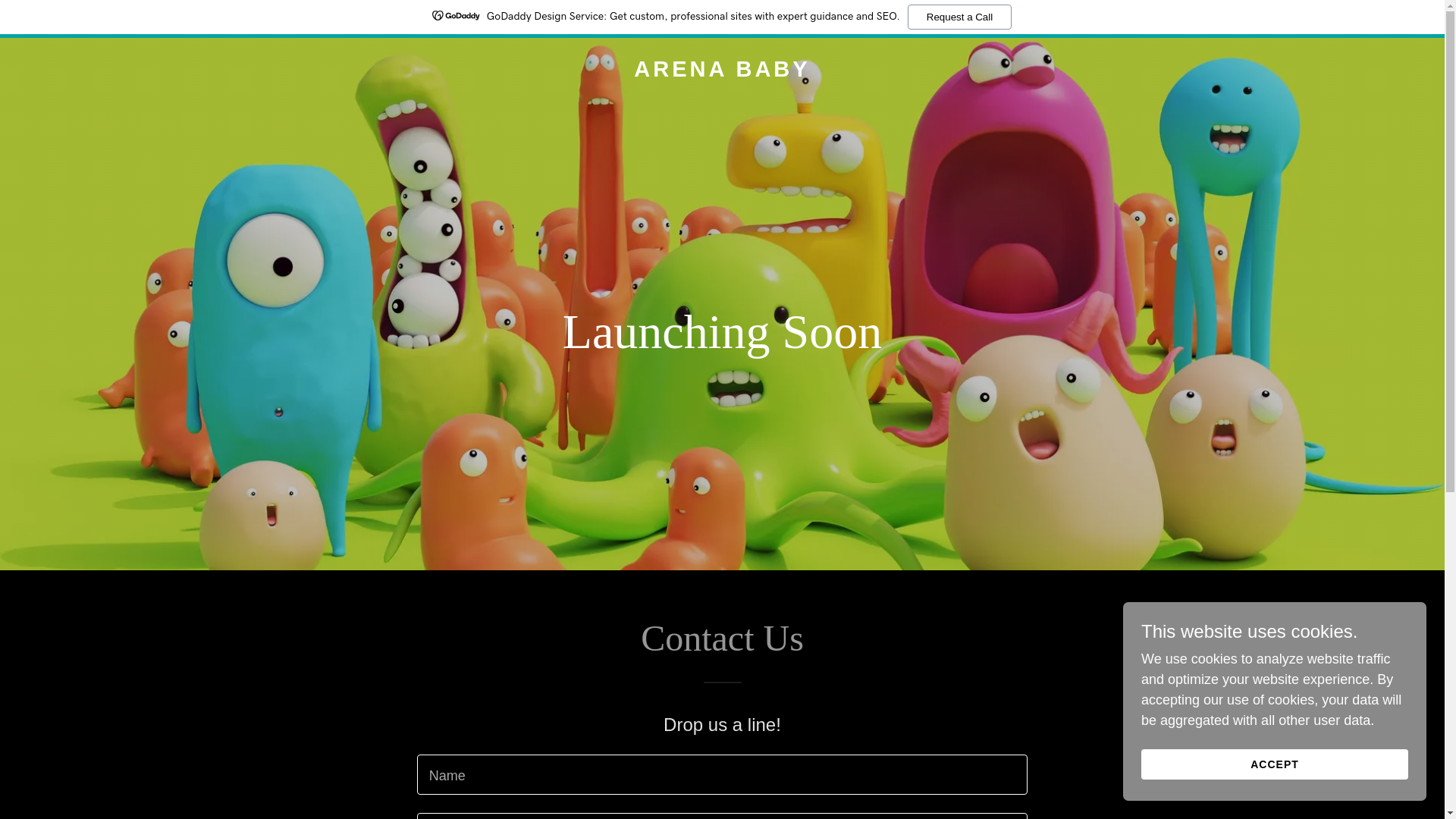Viewport: 1456px width, 819px height.
Task: Click the Request a Call button
Action: click(959, 17)
